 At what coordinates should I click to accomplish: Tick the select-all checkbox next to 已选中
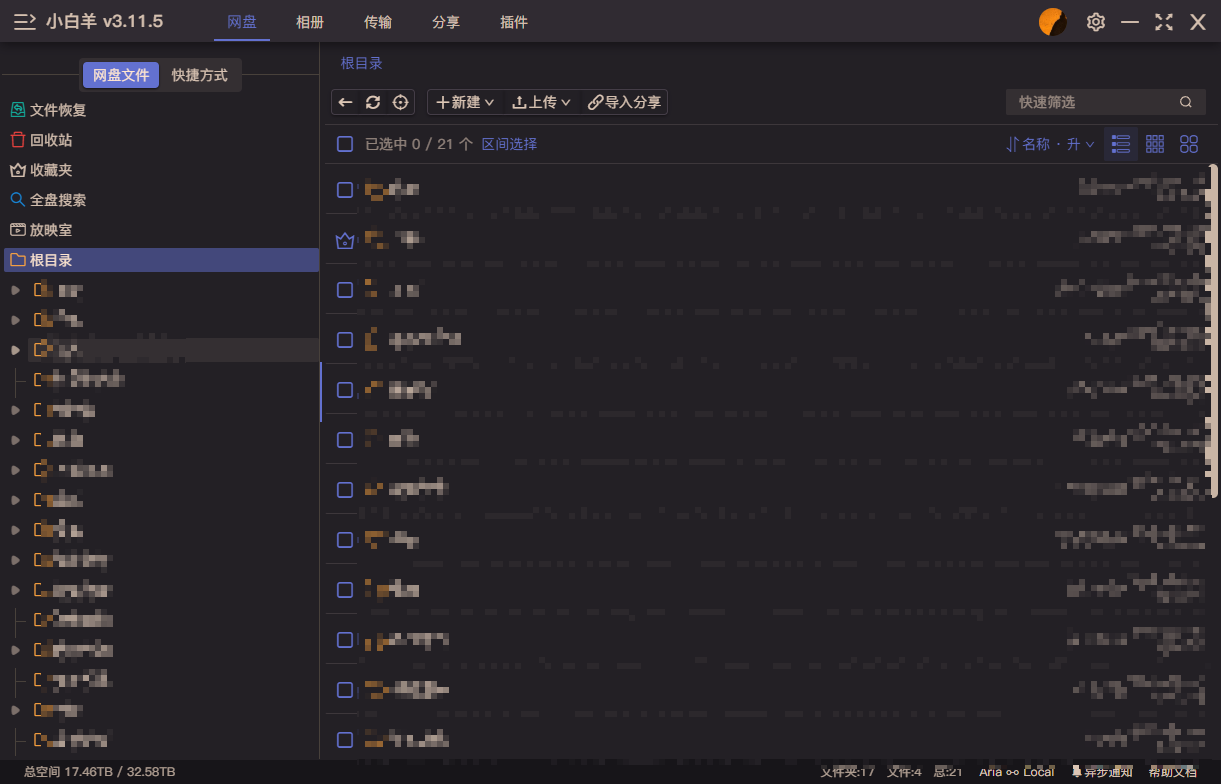(x=345, y=144)
